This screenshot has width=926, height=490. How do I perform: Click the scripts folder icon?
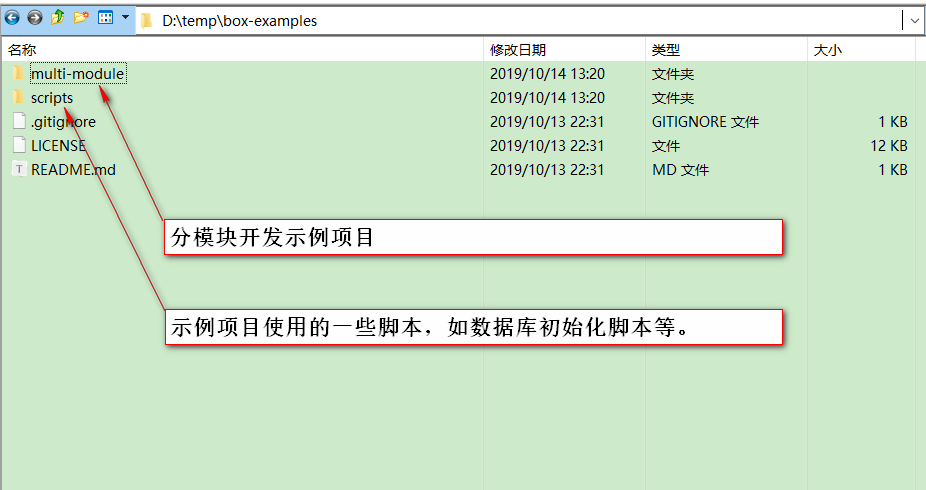coord(18,97)
